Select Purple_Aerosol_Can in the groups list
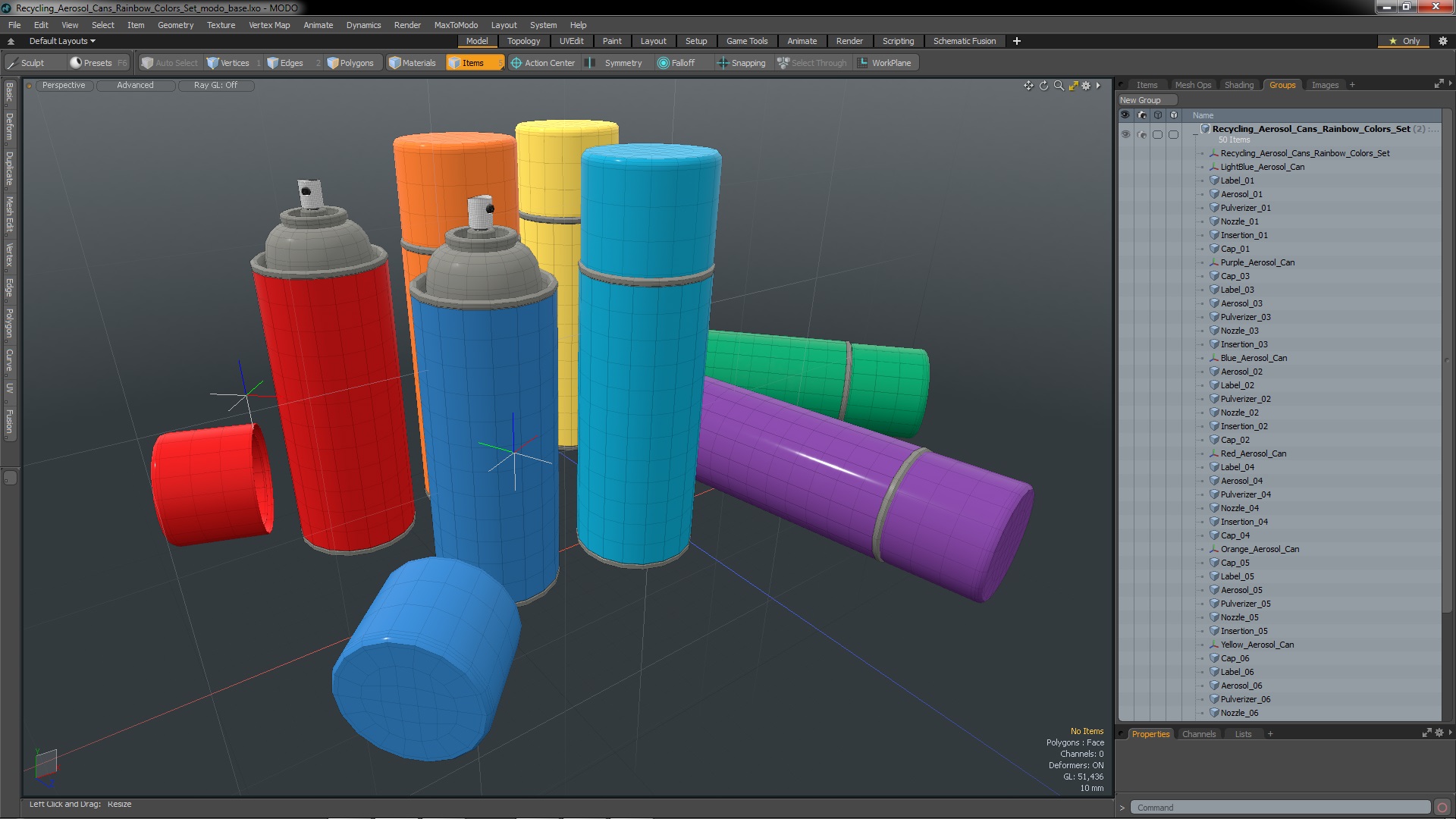 click(x=1257, y=262)
